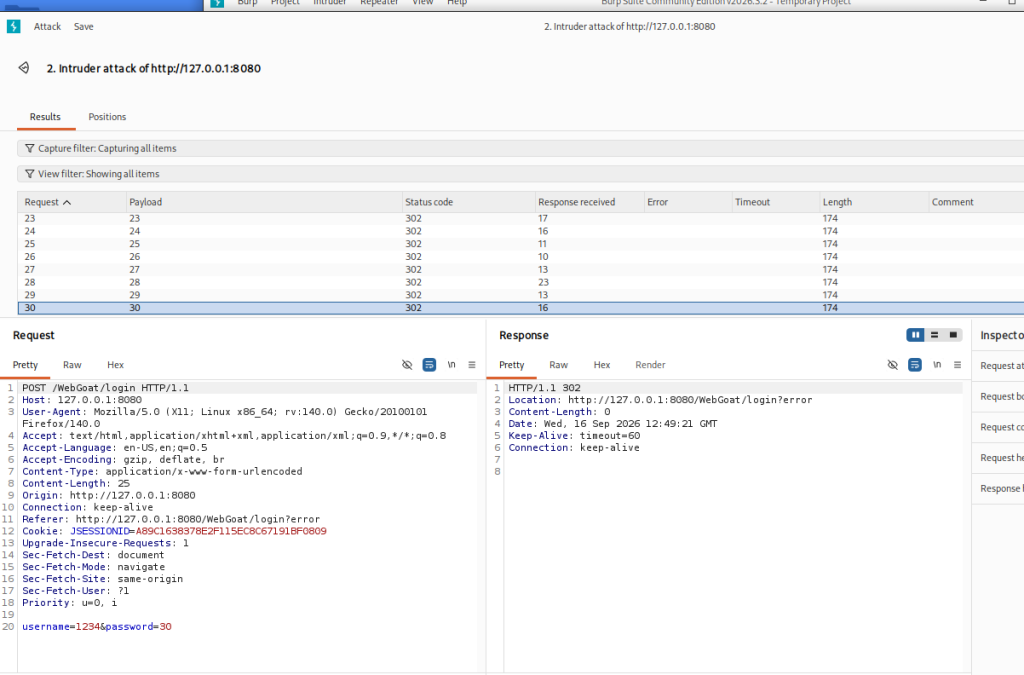Click the Location header in response
Image resolution: width=1024 pixels, height=675 pixels.
(x=660, y=400)
